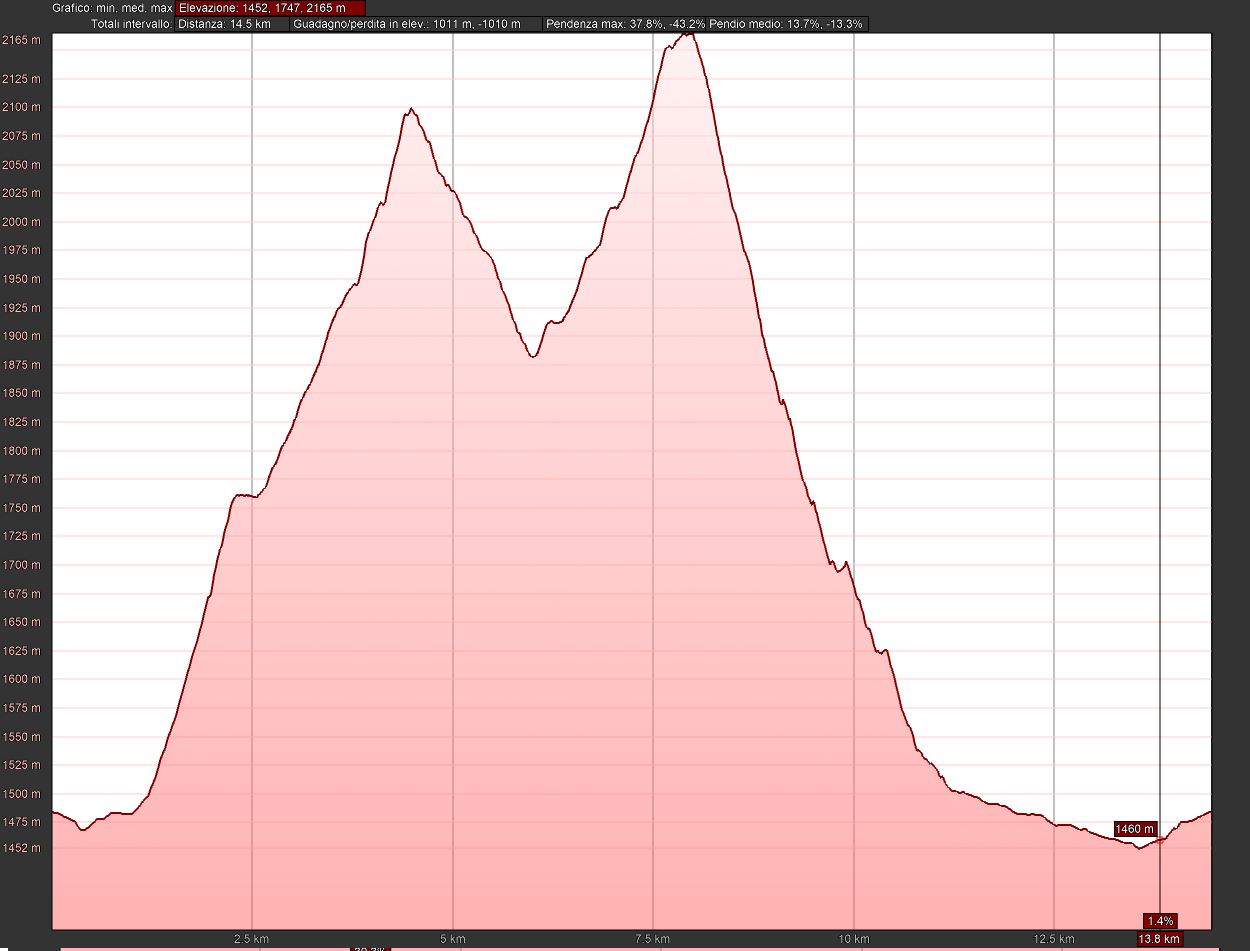Click the 12.5 km axis label
This screenshot has height=951, width=1250.
tap(1053, 939)
